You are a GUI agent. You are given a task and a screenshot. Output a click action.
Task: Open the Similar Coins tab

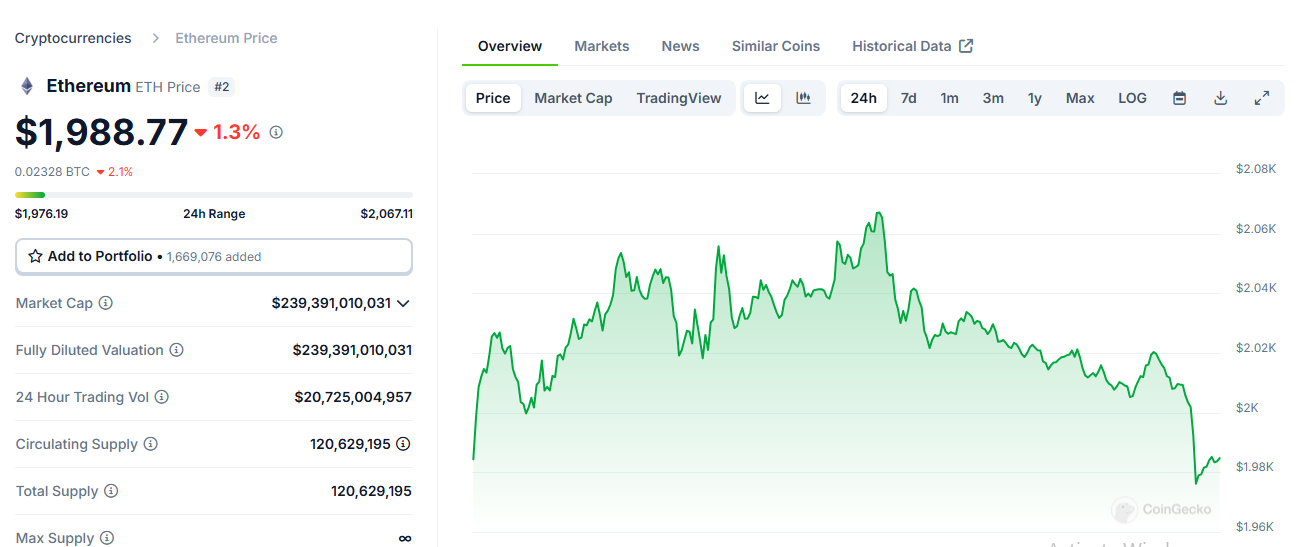[x=776, y=46]
